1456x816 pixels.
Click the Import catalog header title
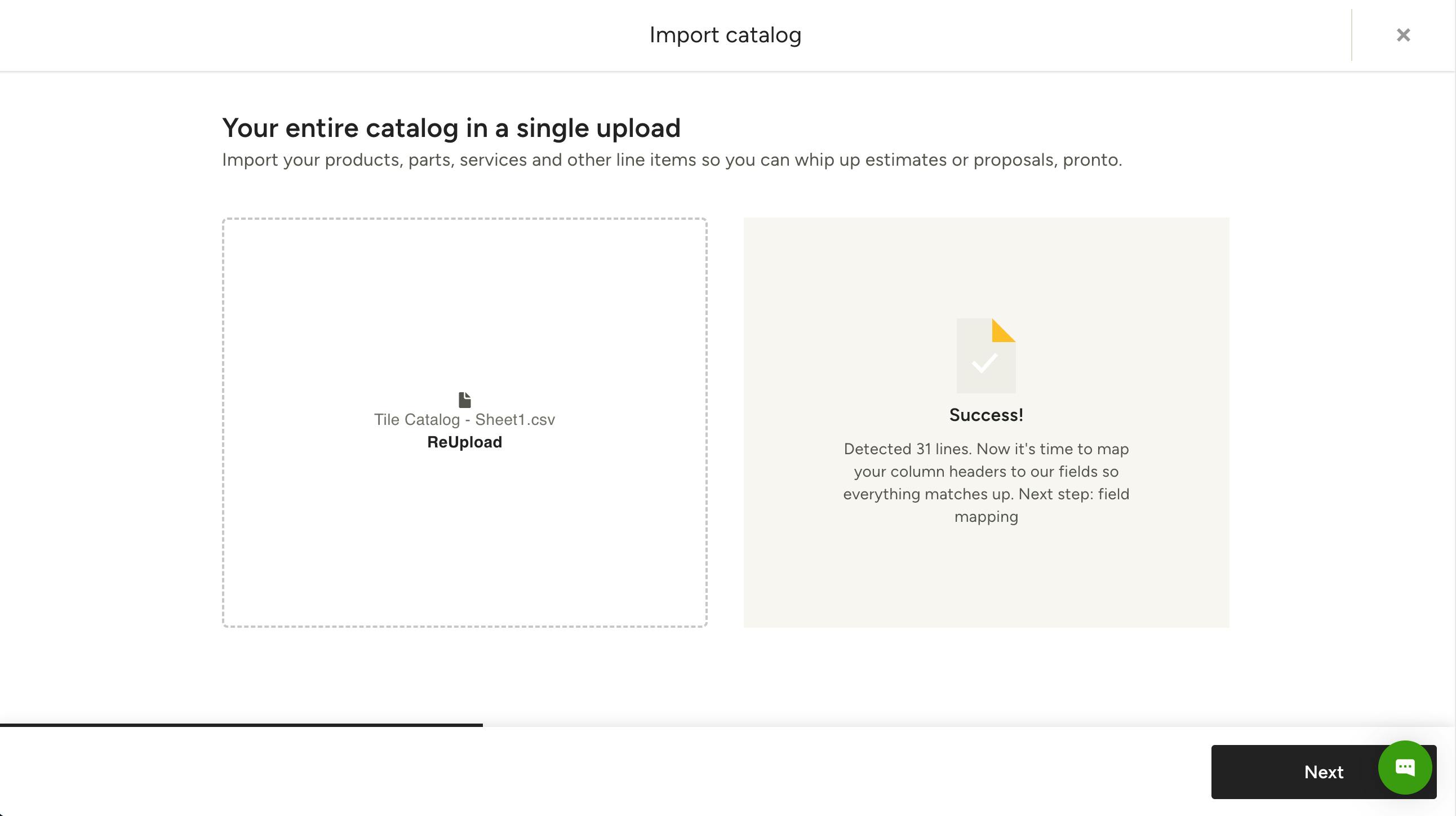click(726, 34)
